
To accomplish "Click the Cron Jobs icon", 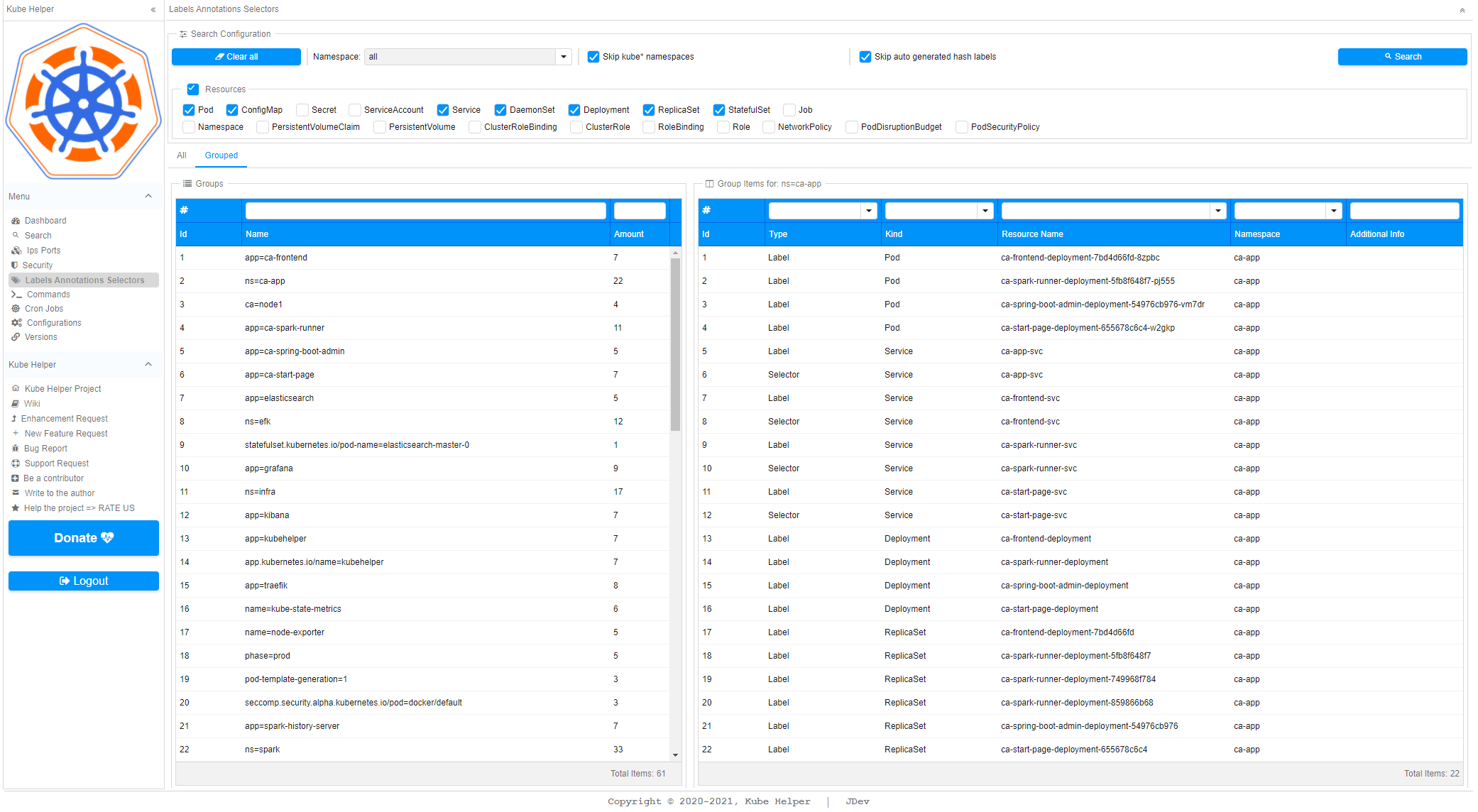I will coord(16,309).
